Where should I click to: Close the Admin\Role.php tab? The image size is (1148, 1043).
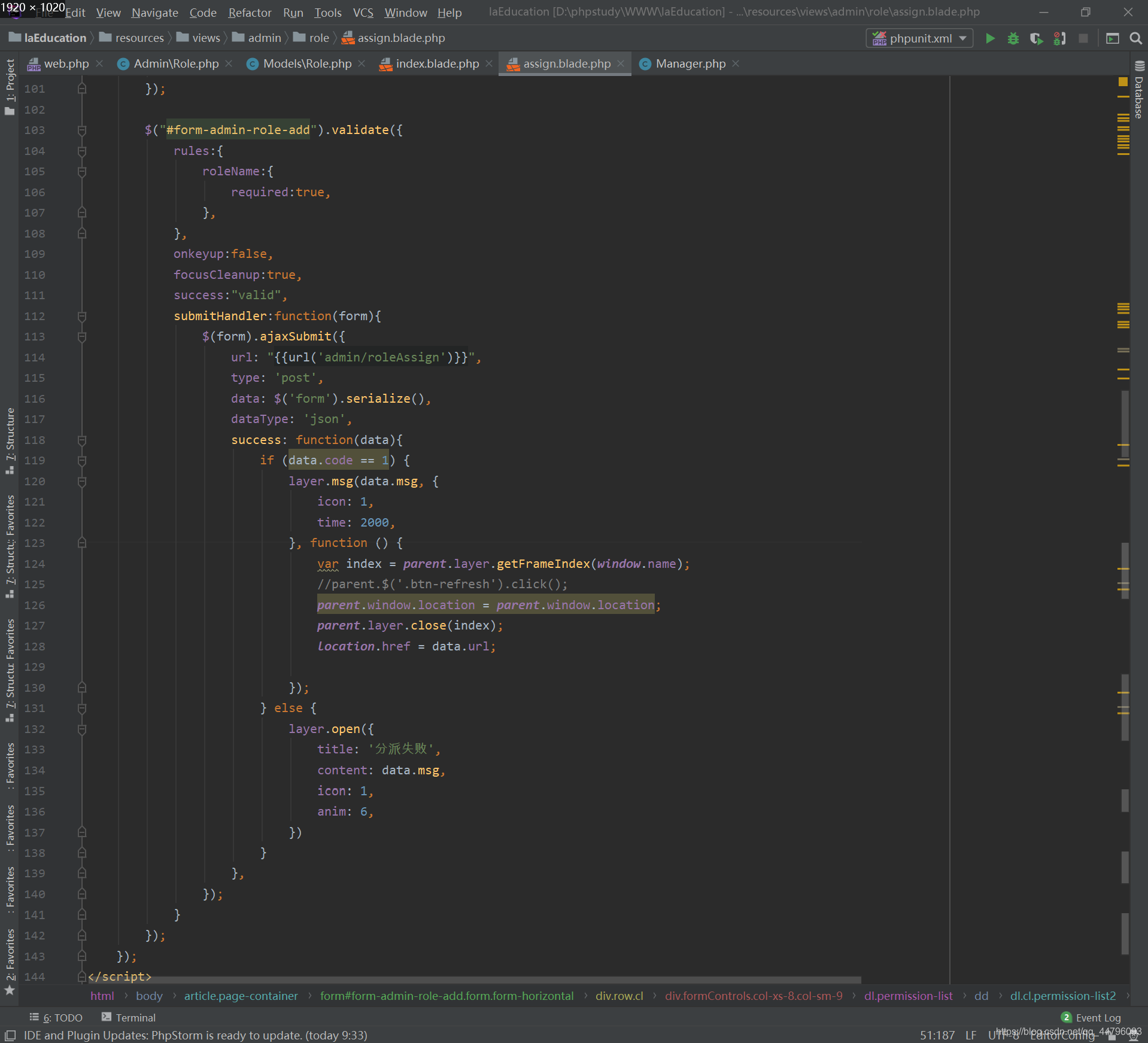pos(229,63)
